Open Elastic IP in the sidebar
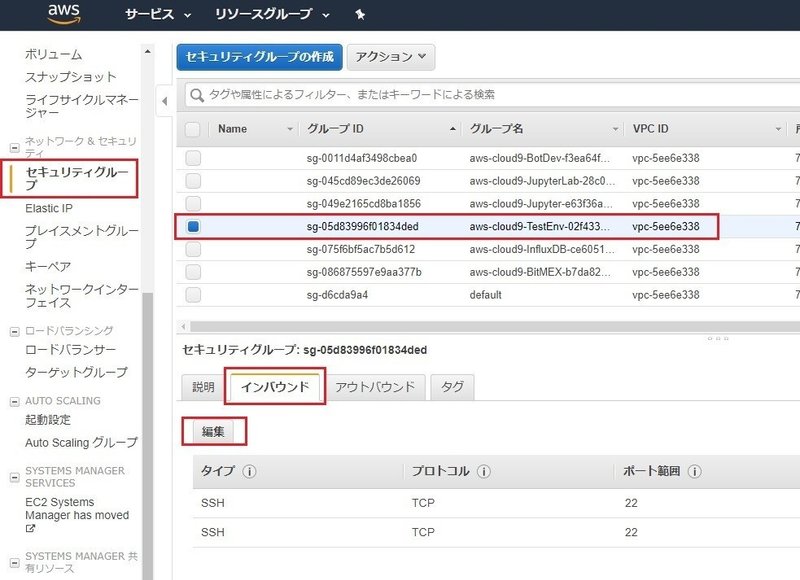 click(49, 209)
